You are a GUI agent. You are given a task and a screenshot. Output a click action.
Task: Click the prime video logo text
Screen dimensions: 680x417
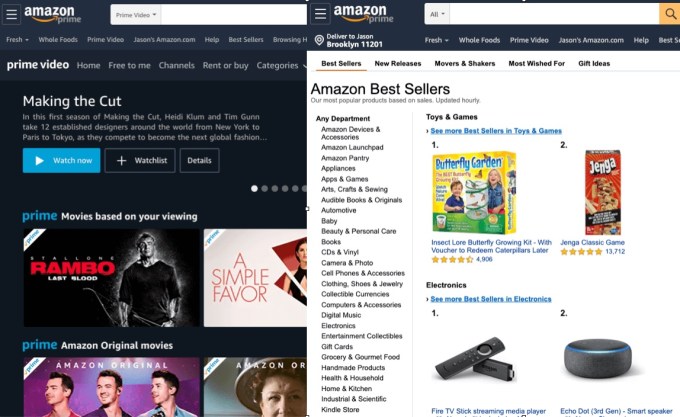click(x=38, y=65)
